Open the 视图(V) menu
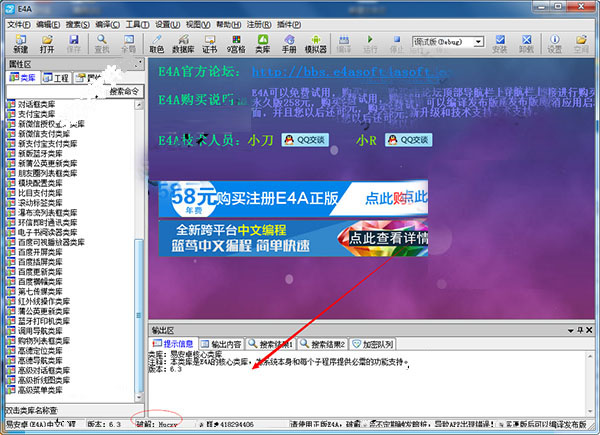 click(x=198, y=24)
